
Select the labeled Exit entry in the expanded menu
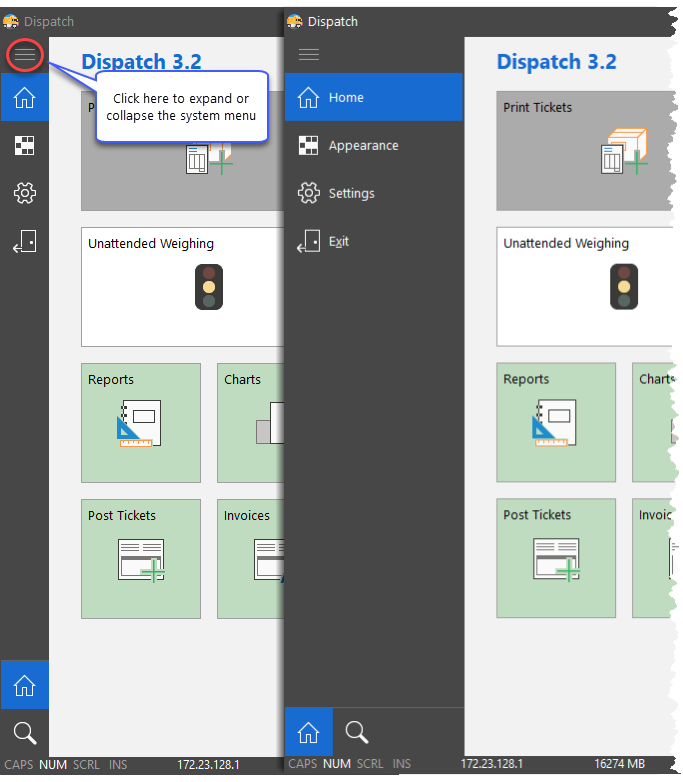374,242
